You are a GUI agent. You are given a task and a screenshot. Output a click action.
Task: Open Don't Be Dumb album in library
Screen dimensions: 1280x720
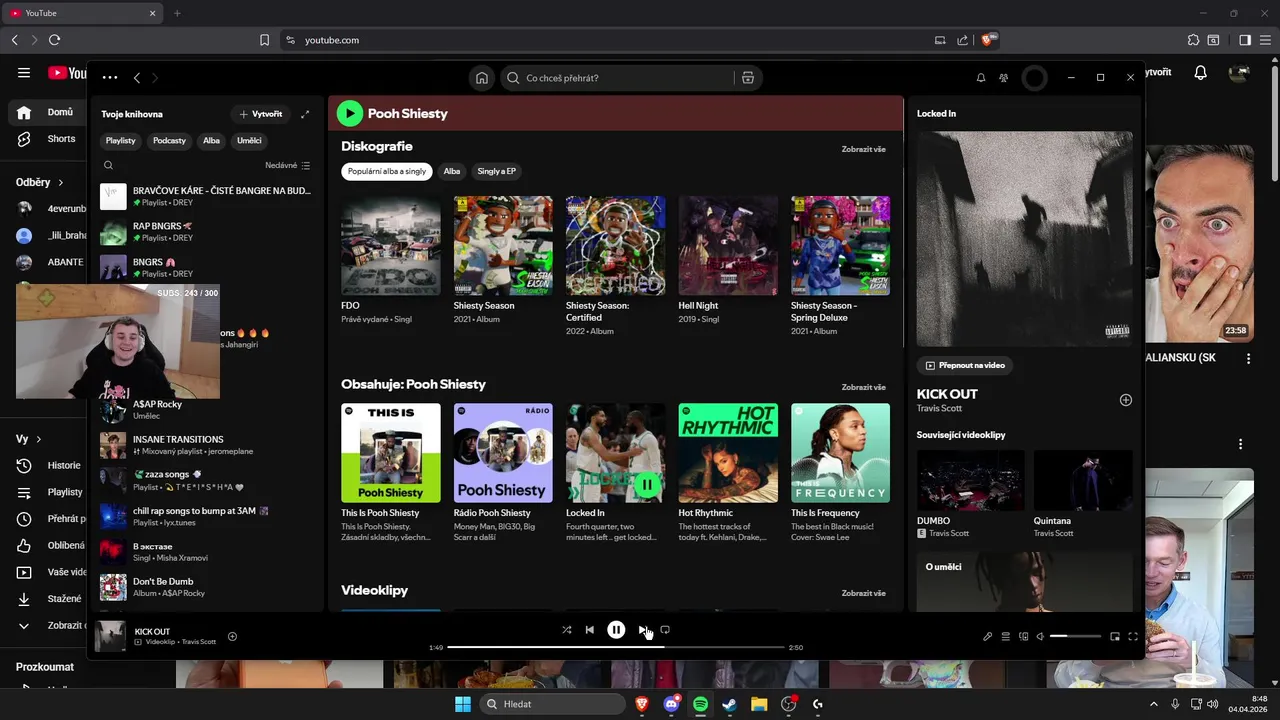pos(206,587)
